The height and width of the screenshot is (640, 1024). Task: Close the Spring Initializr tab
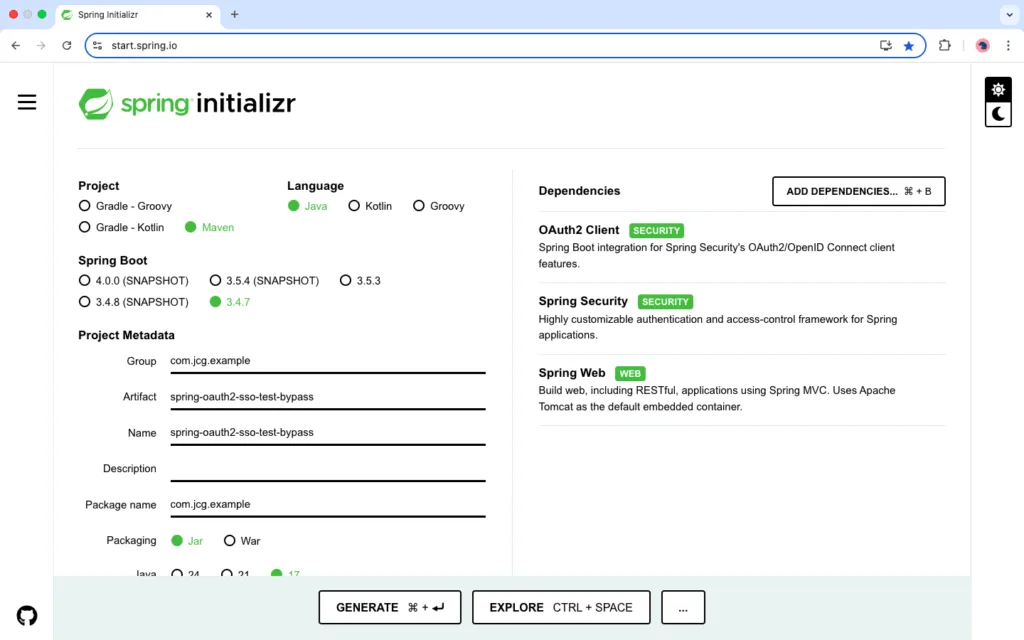(209, 14)
